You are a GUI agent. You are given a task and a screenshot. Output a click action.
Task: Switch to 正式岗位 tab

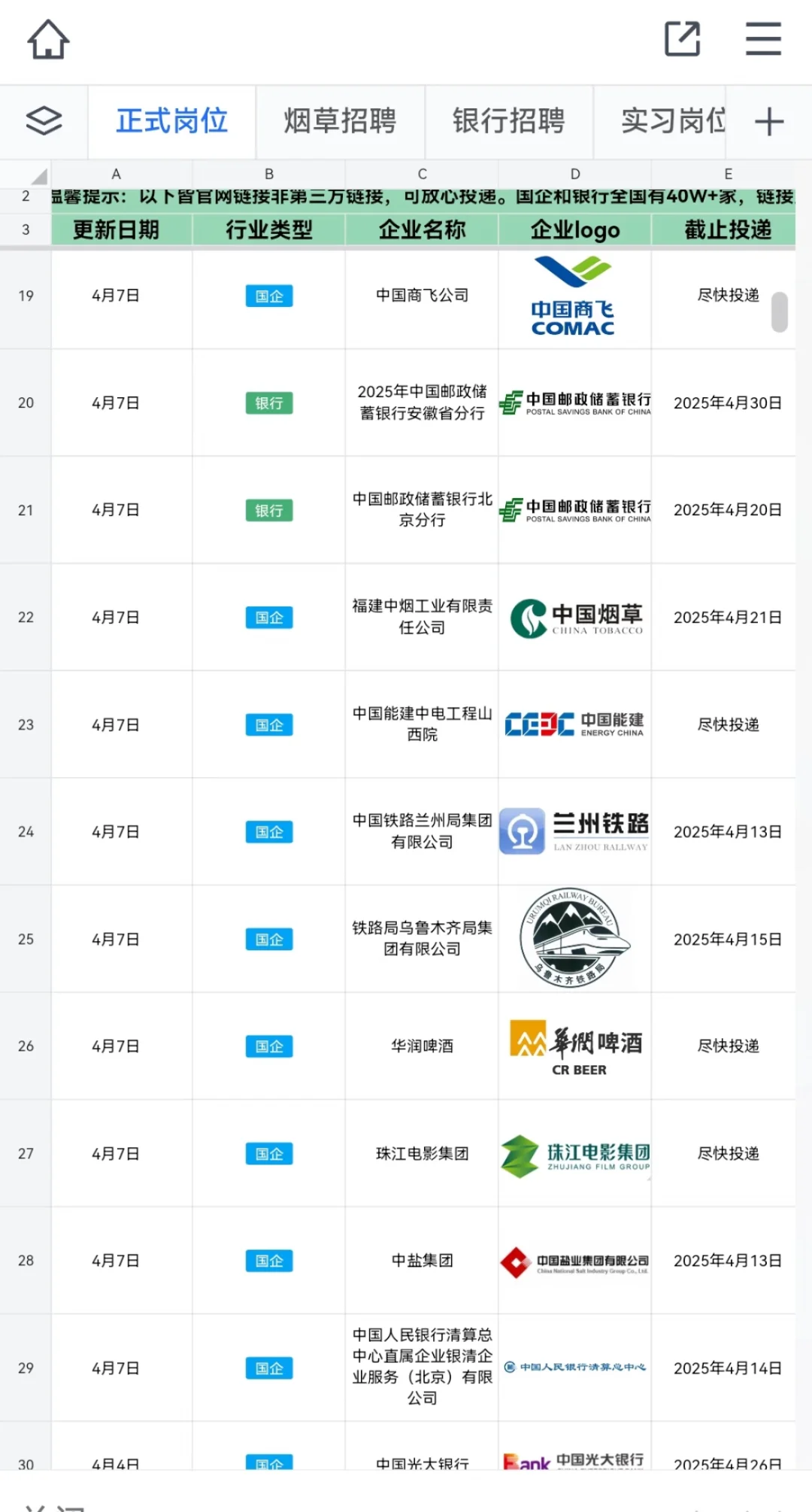click(172, 121)
